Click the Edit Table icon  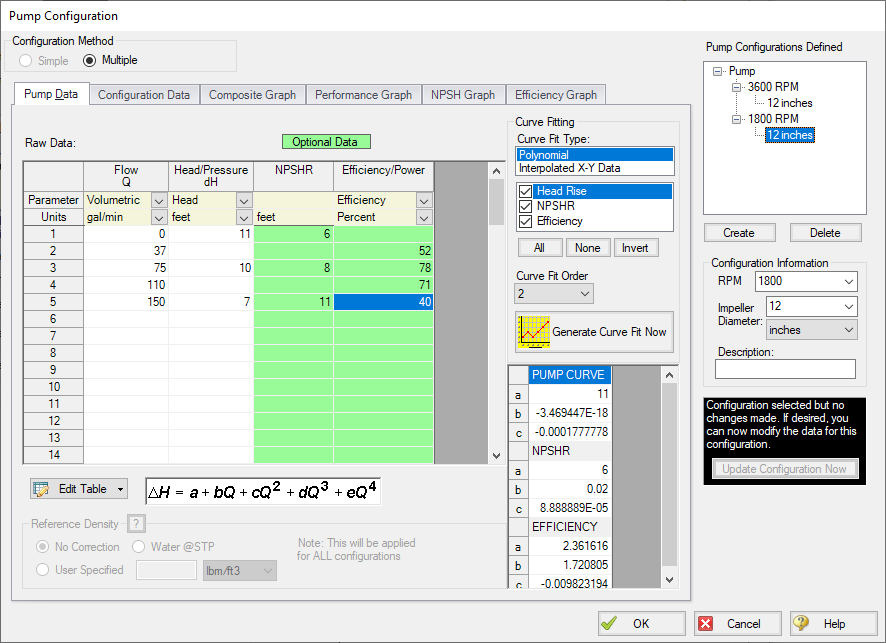(x=42, y=489)
